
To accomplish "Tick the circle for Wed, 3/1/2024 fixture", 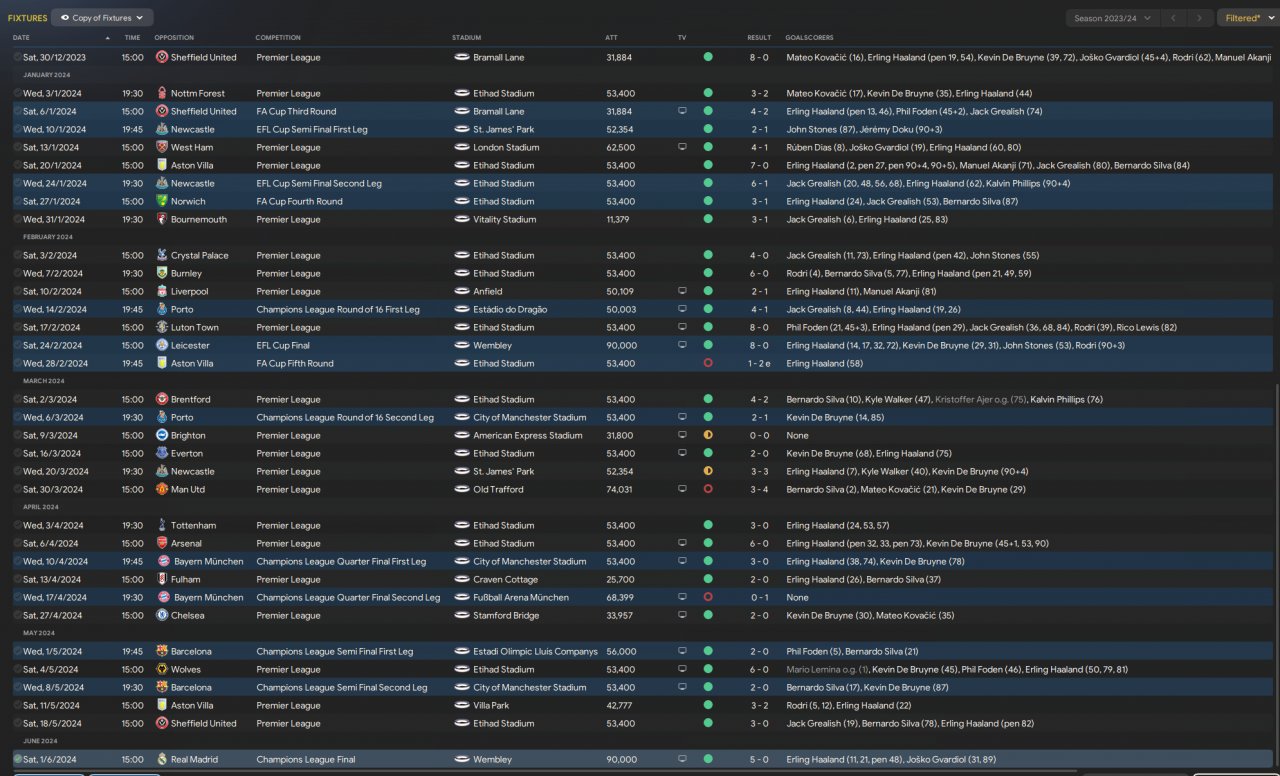I will pos(18,93).
